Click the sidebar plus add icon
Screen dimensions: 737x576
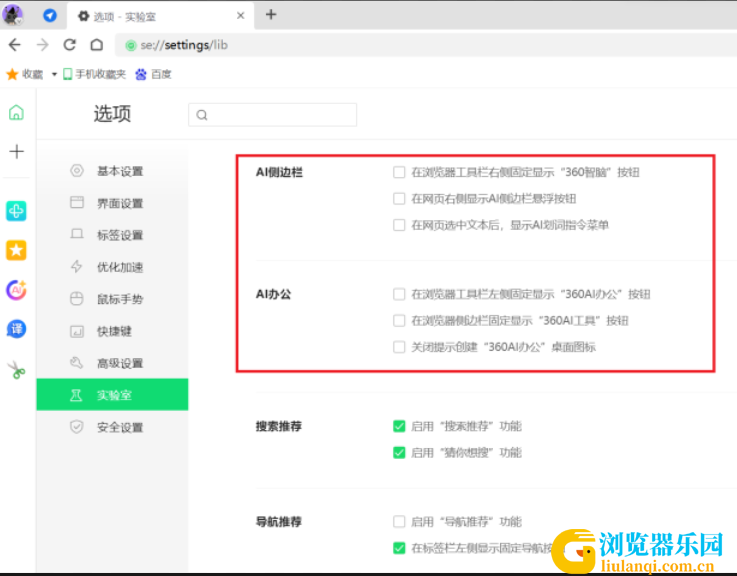click(16, 151)
